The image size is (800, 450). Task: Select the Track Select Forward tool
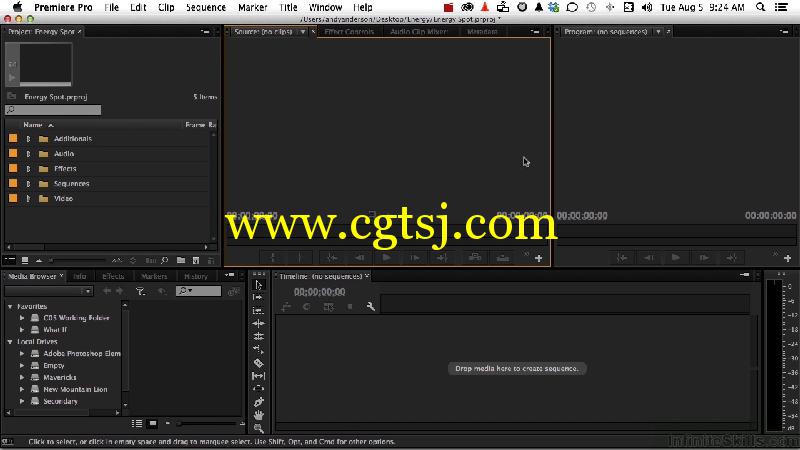point(259,297)
